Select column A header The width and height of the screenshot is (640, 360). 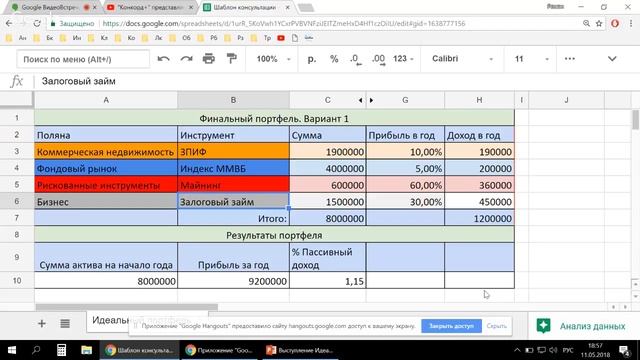pos(106,100)
